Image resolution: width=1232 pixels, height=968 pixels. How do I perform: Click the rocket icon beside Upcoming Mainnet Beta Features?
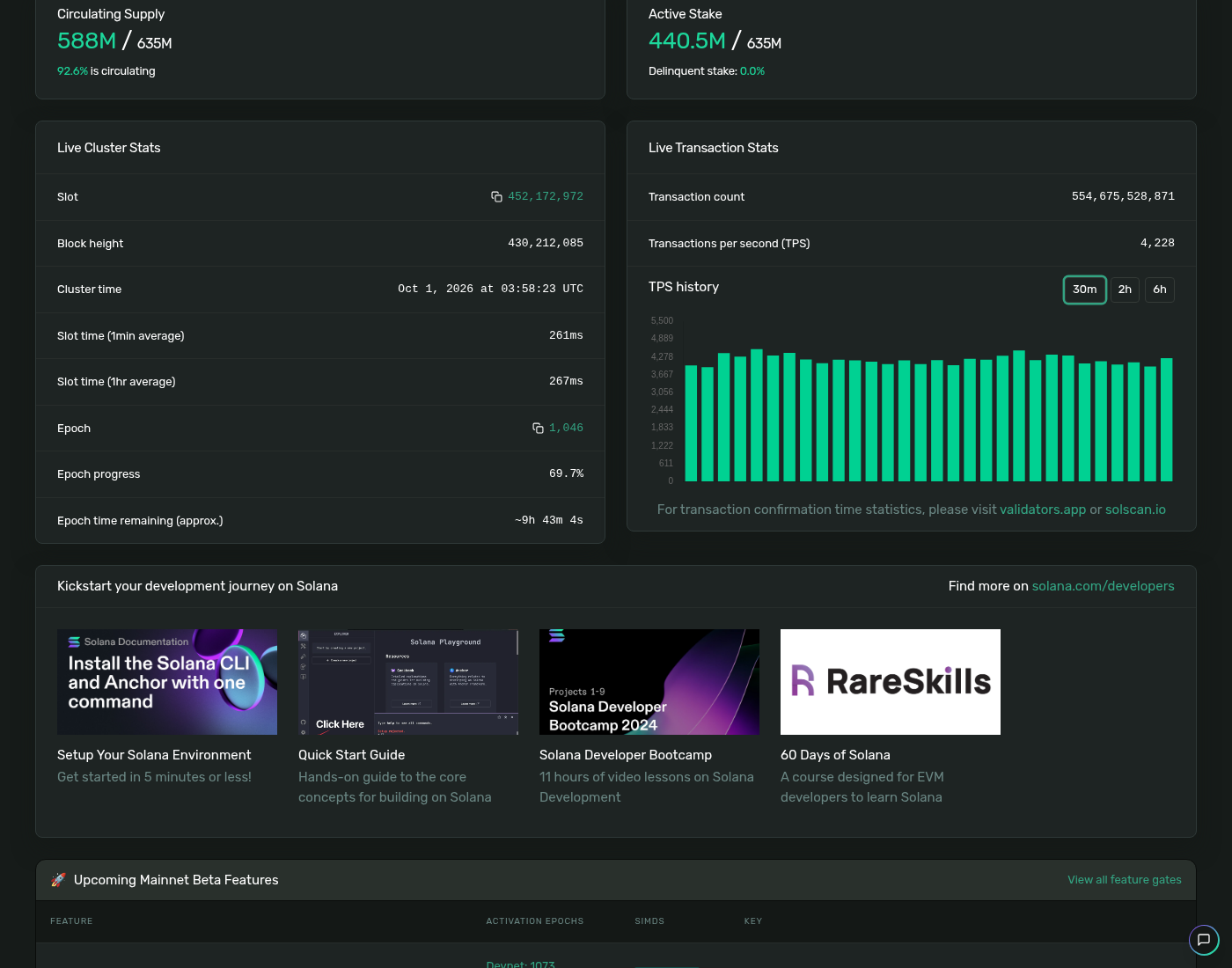(x=58, y=880)
